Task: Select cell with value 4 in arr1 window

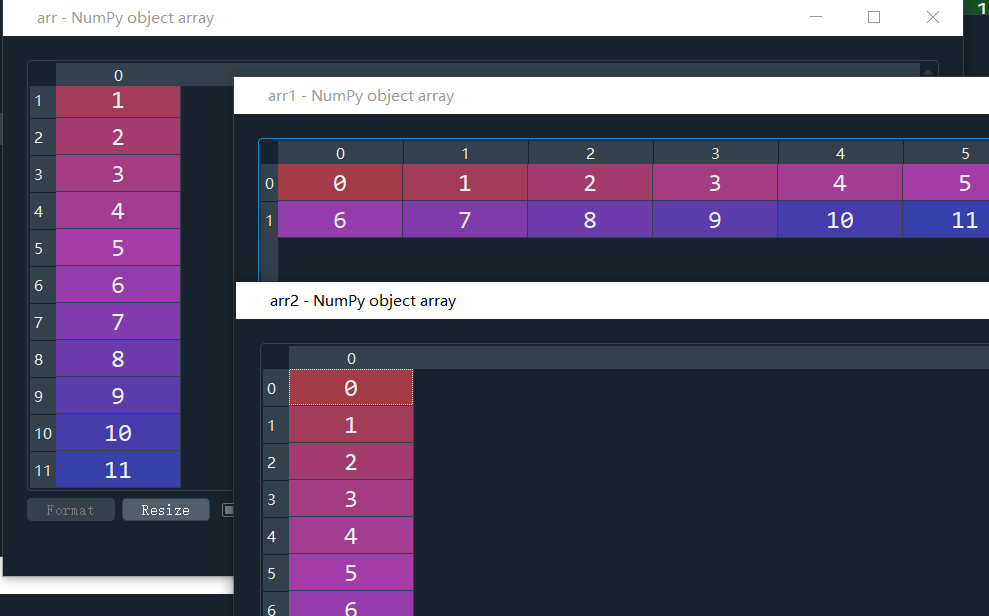Action: pos(840,183)
